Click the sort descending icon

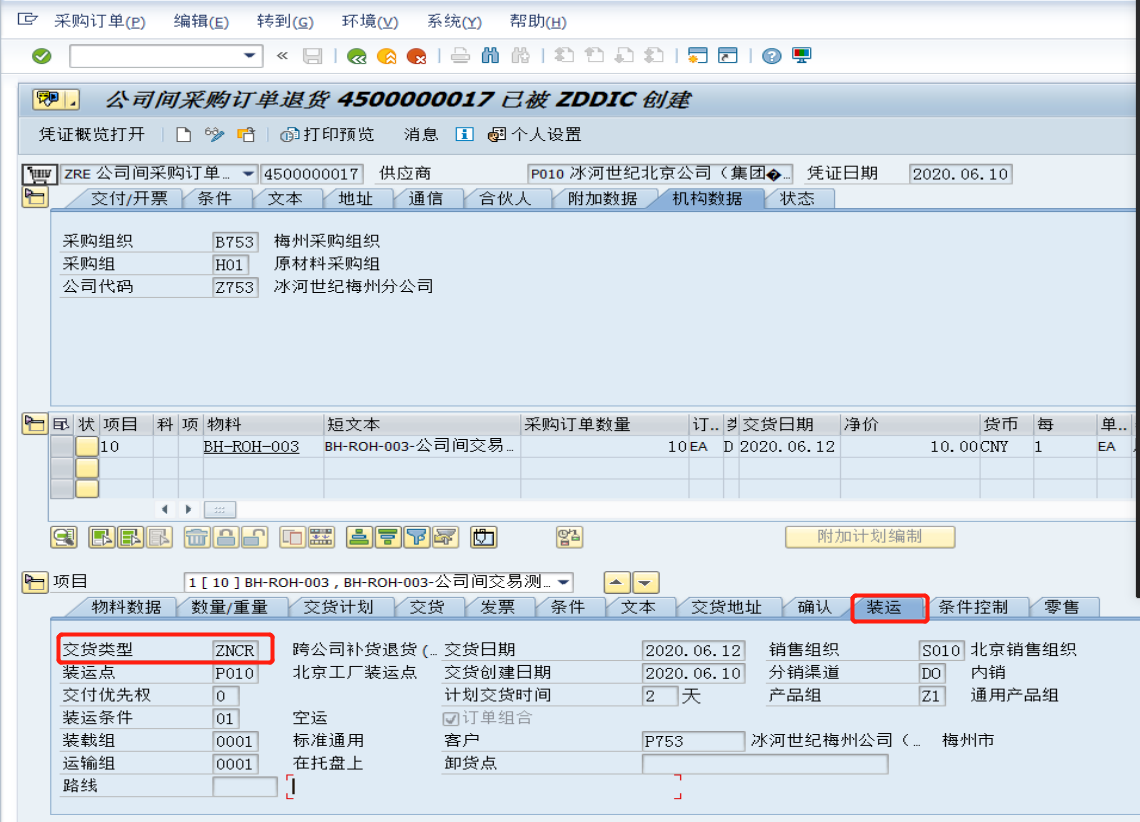[x=388, y=538]
